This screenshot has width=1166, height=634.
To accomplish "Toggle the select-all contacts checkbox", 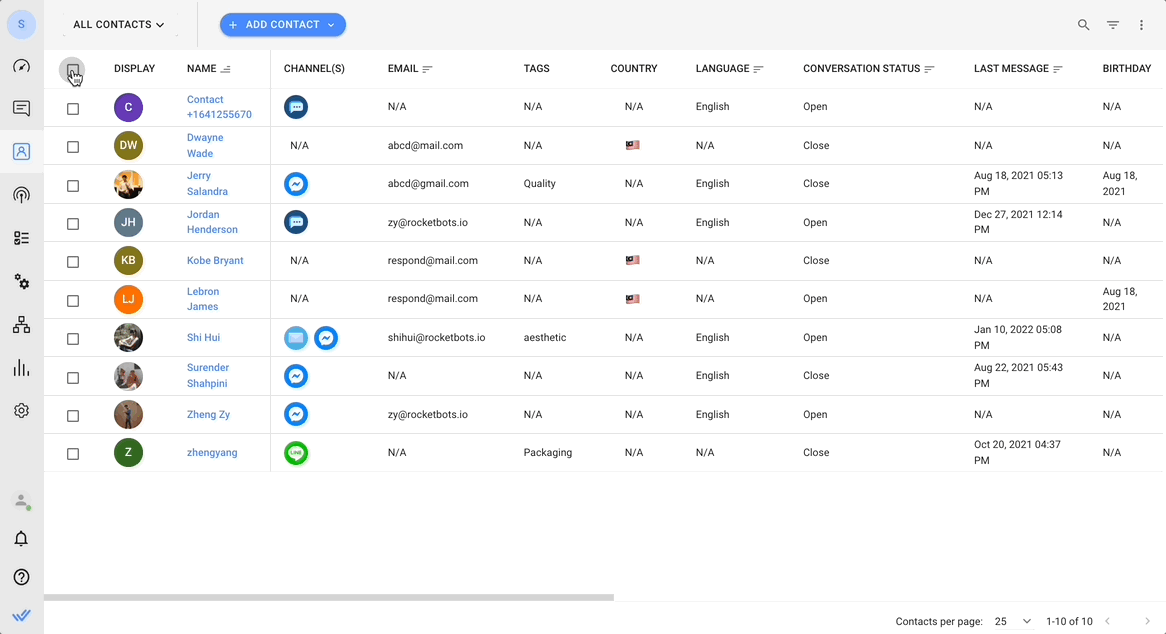I will 72,70.
